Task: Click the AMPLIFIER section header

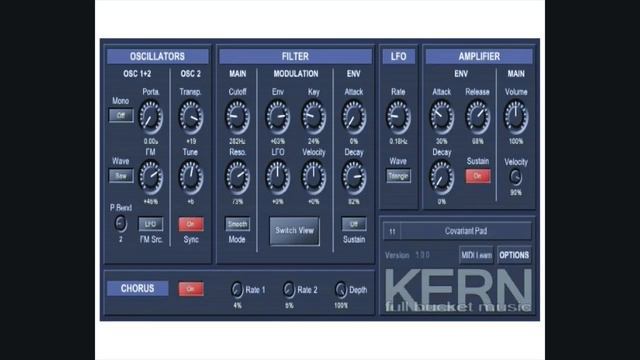Action: [479, 56]
